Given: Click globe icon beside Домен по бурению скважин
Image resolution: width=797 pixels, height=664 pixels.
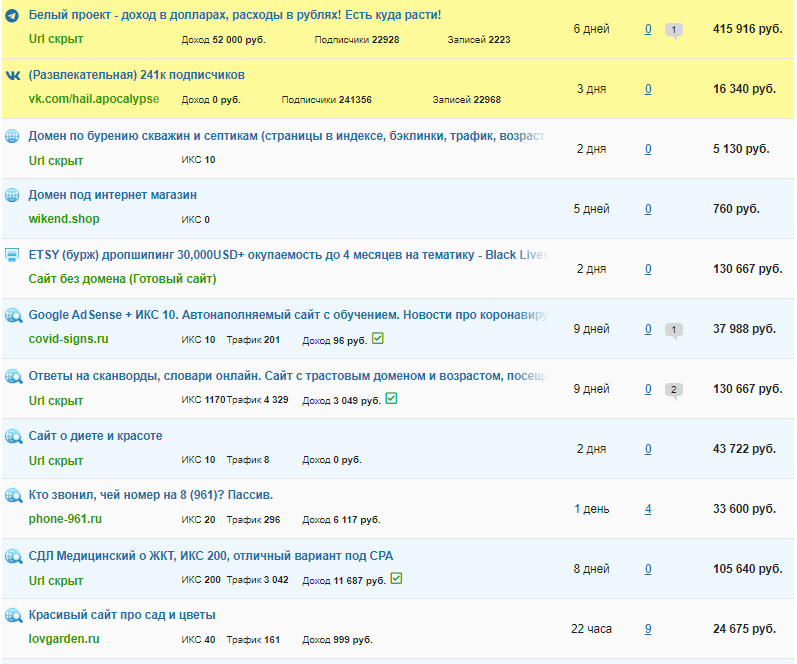Looking at the screenshot, I should click(12, 136).
